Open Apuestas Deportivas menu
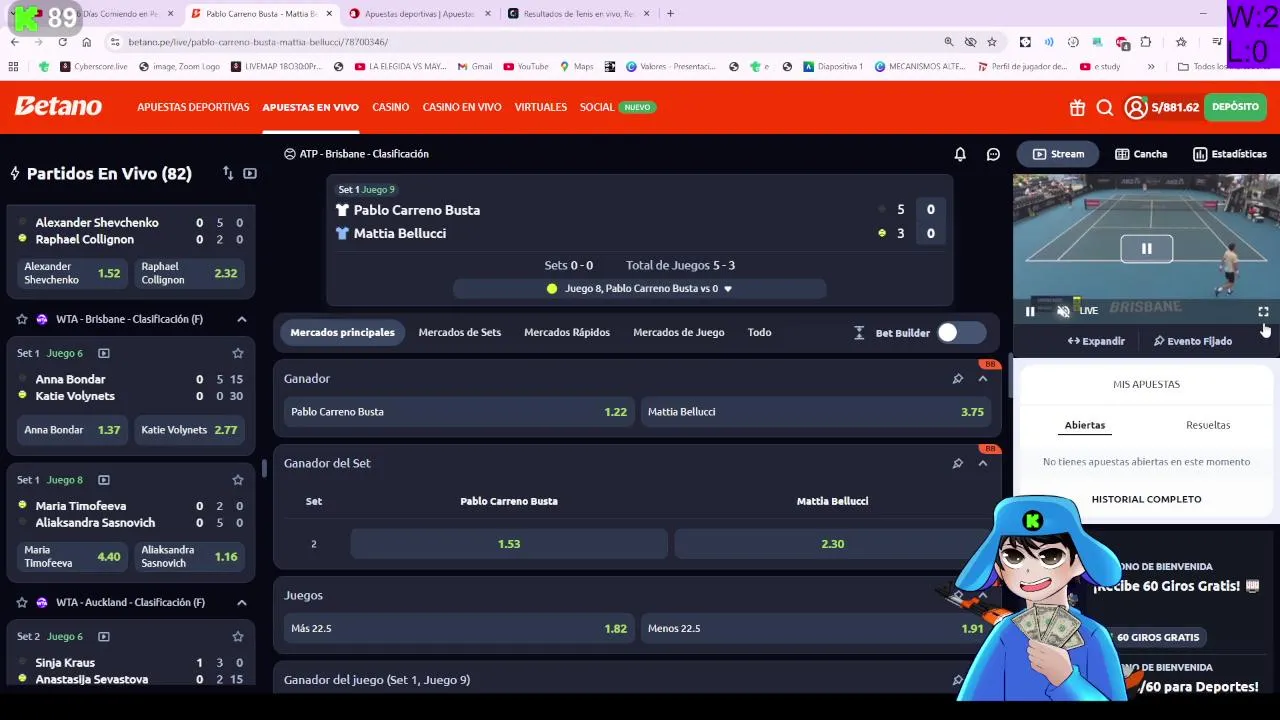Image resolution: width=1280 pixels, height=720 pixels. [193, 107]
